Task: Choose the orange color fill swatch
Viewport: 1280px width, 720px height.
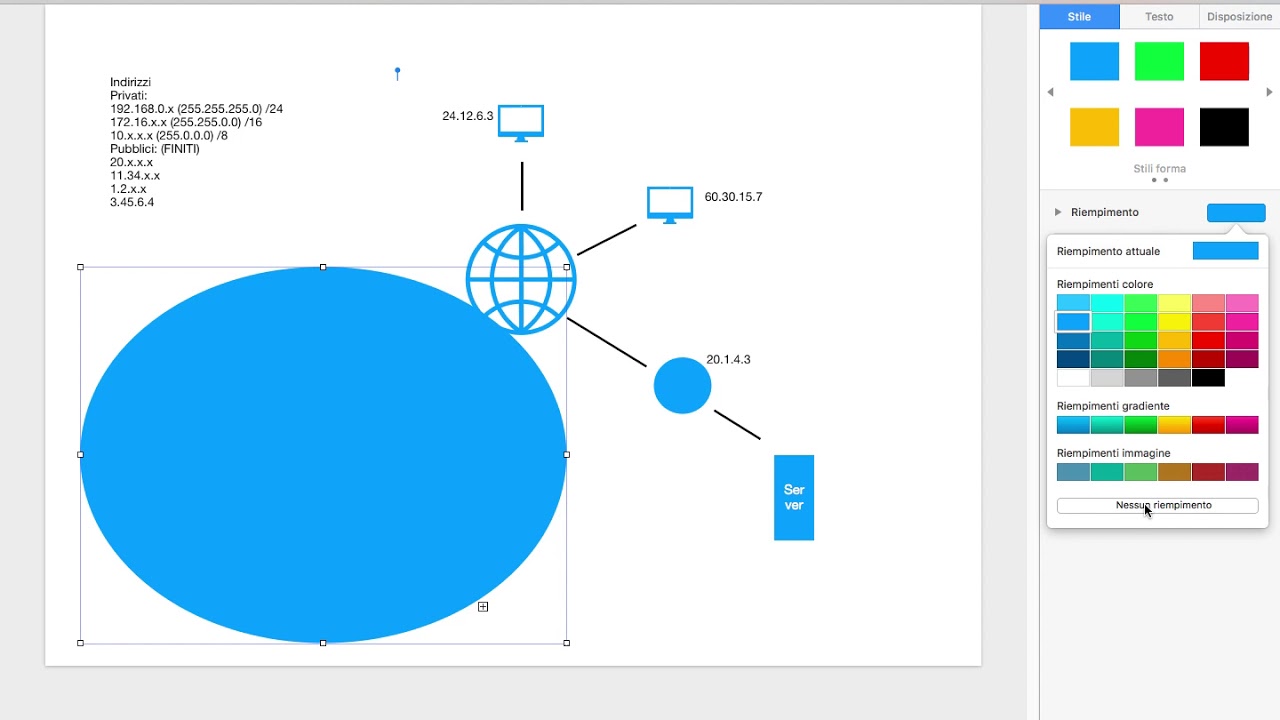Action: pyautogui.click(x=1175, y=359)
